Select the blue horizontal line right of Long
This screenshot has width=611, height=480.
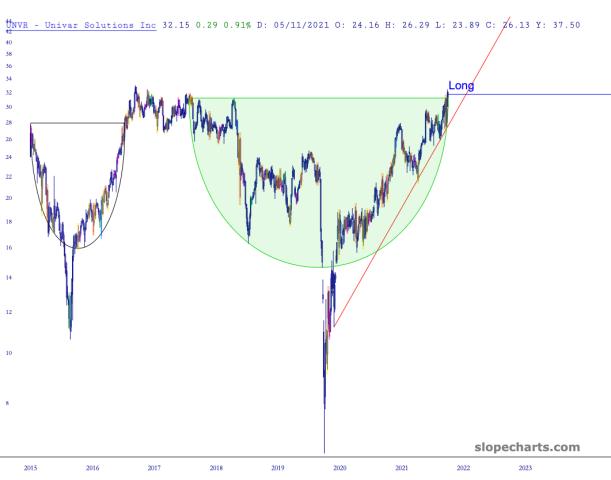[540, 94]
